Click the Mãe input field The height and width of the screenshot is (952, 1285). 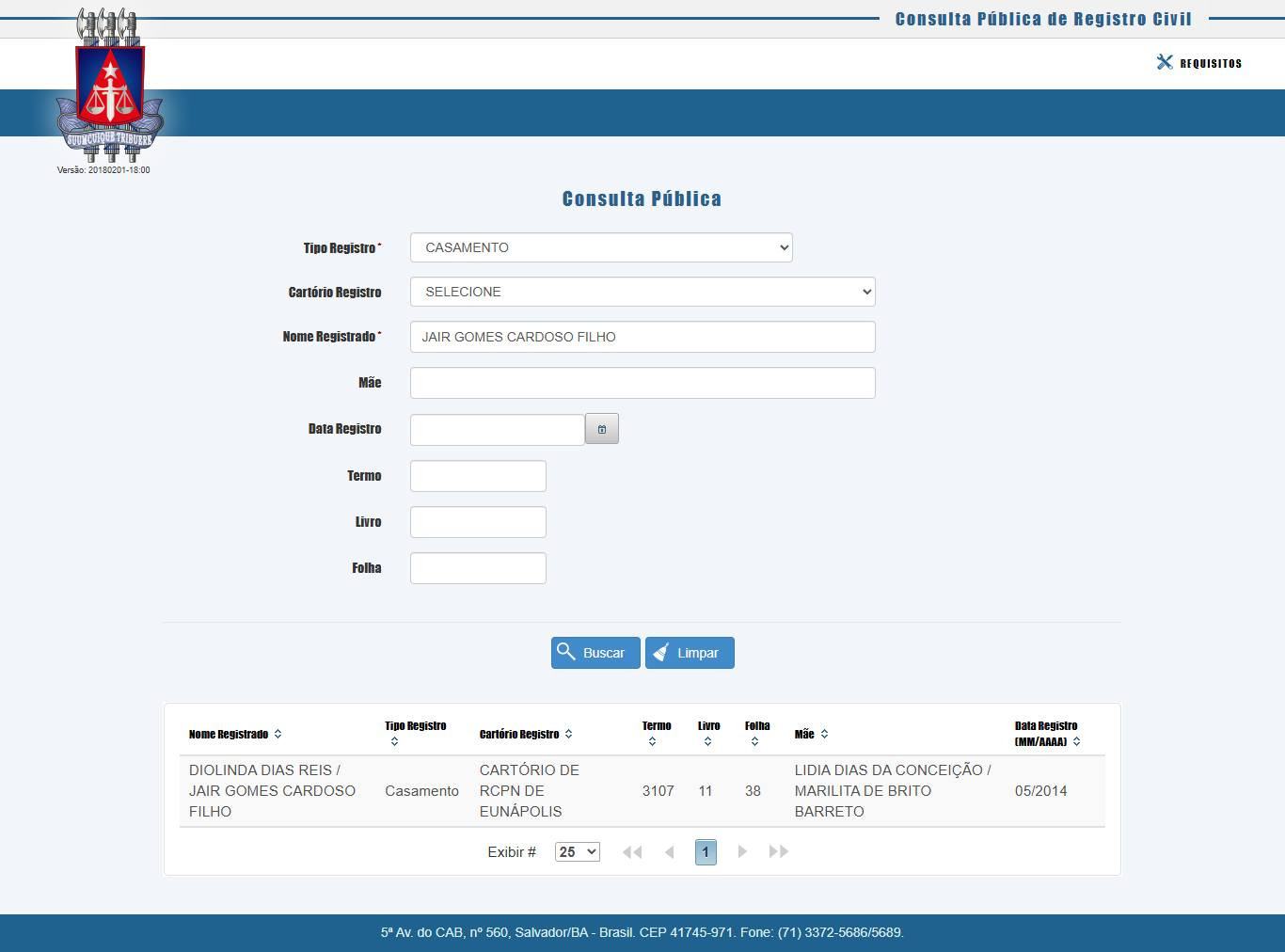[x=642, y=383]
